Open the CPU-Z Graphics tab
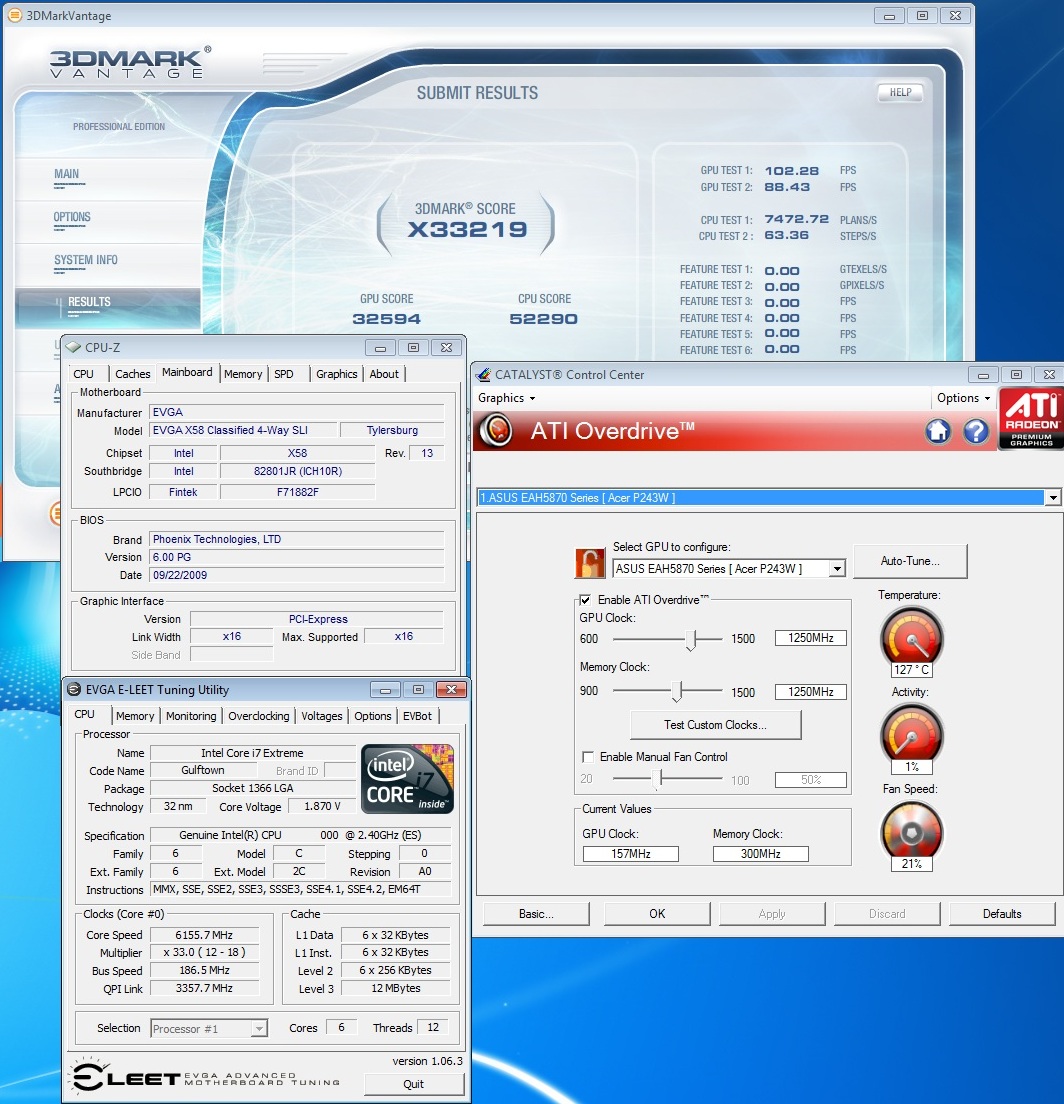This screenshot has width=1064, height=1104. [337, 374]
